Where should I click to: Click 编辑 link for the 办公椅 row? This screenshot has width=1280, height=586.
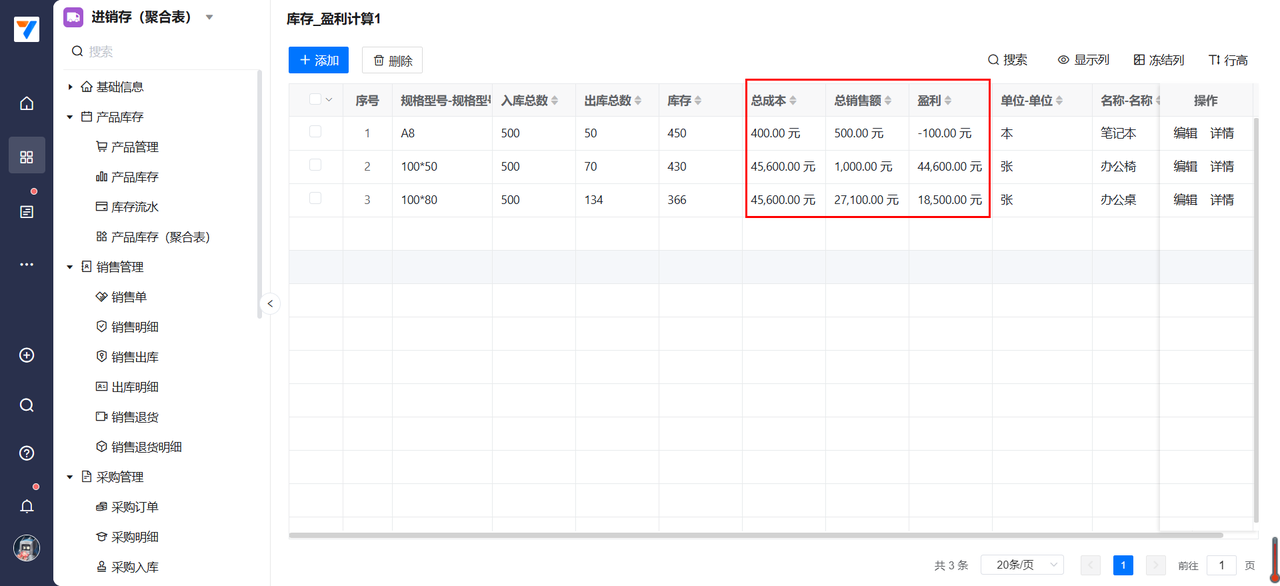(x=1185, y=166)
